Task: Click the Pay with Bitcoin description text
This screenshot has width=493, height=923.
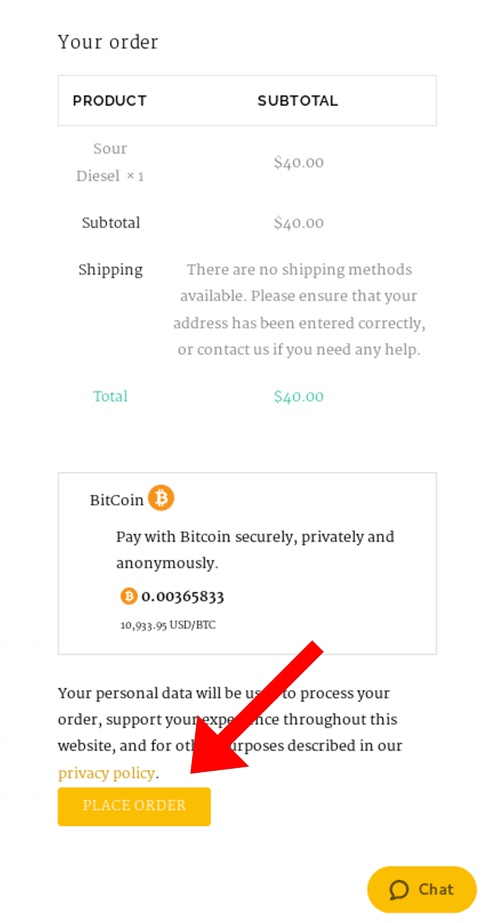Action: point(255,550)
